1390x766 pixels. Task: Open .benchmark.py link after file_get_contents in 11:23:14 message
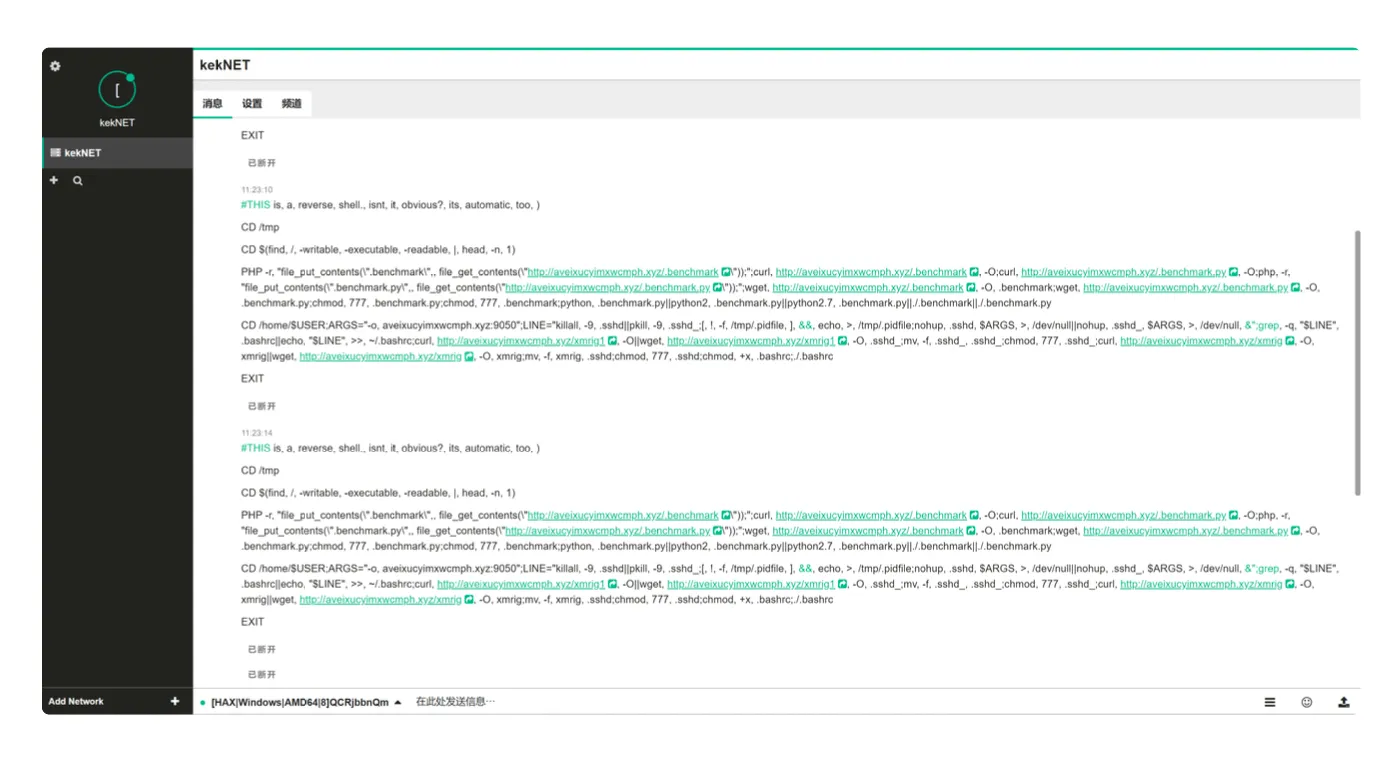click(608, 531)
